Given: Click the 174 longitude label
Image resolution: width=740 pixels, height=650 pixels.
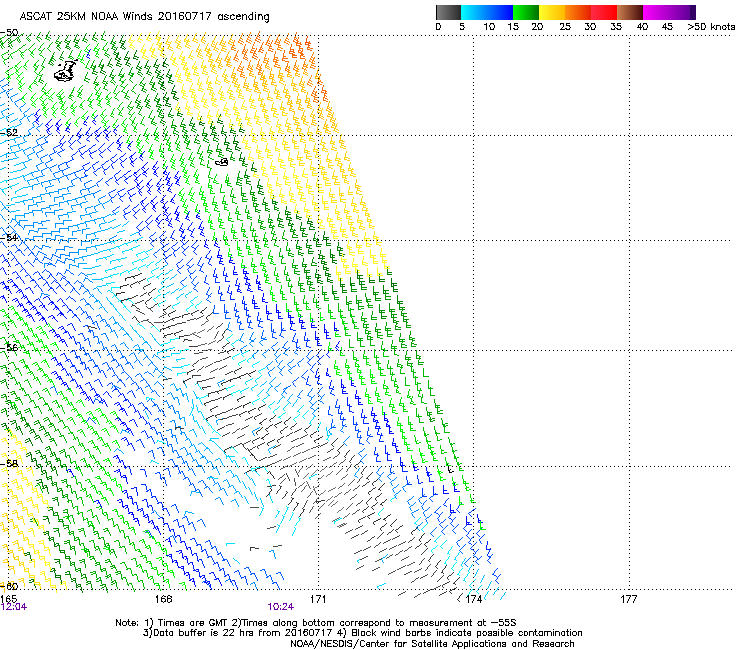Looking at the screenshot, I should click(x=473, y=599).
